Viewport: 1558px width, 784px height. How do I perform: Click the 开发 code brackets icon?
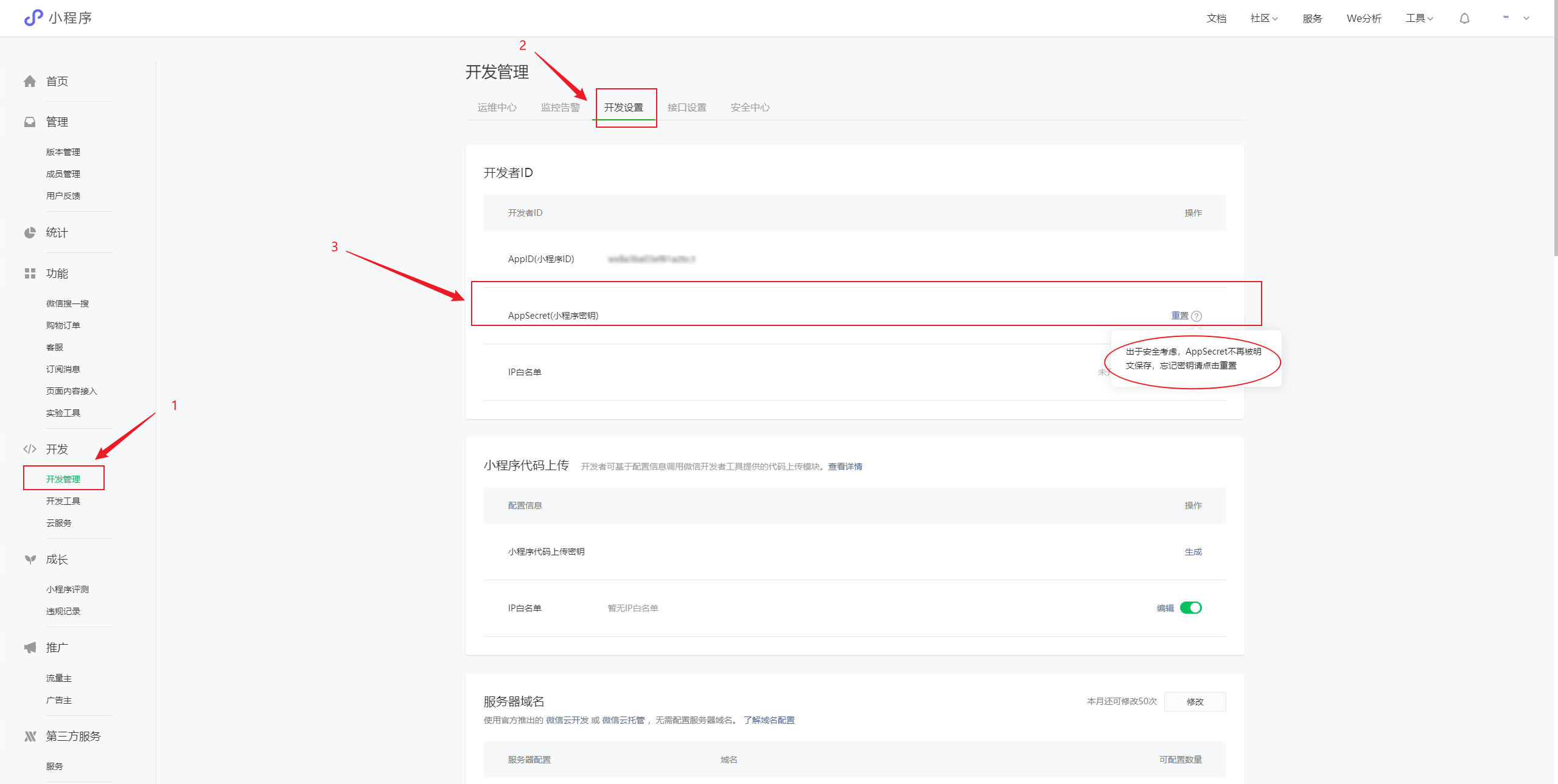(30, 449)
